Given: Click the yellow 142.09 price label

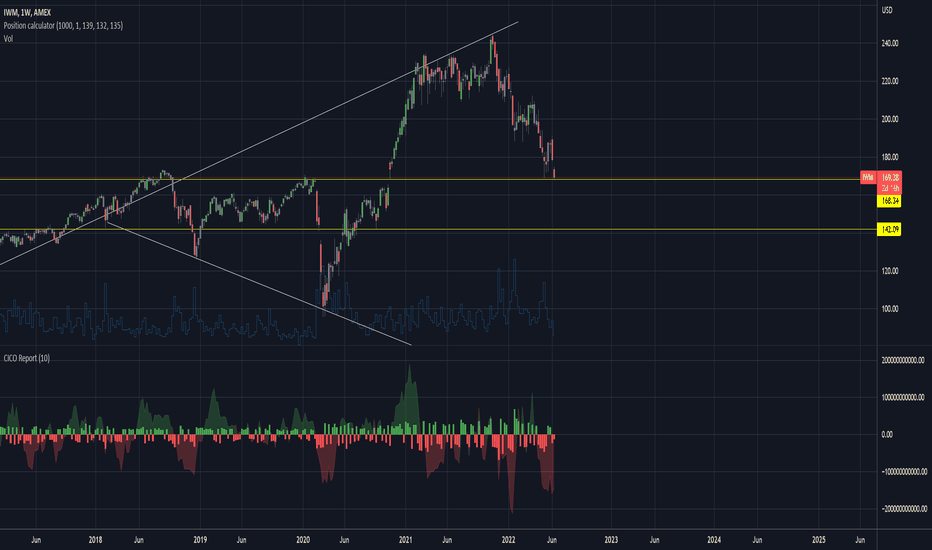Looking at the screenshot, I should (889, 229).
